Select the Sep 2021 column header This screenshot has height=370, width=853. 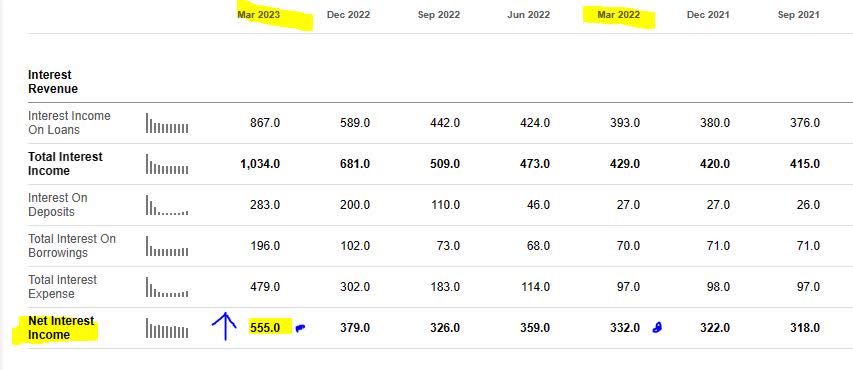(x=799, y=15)
